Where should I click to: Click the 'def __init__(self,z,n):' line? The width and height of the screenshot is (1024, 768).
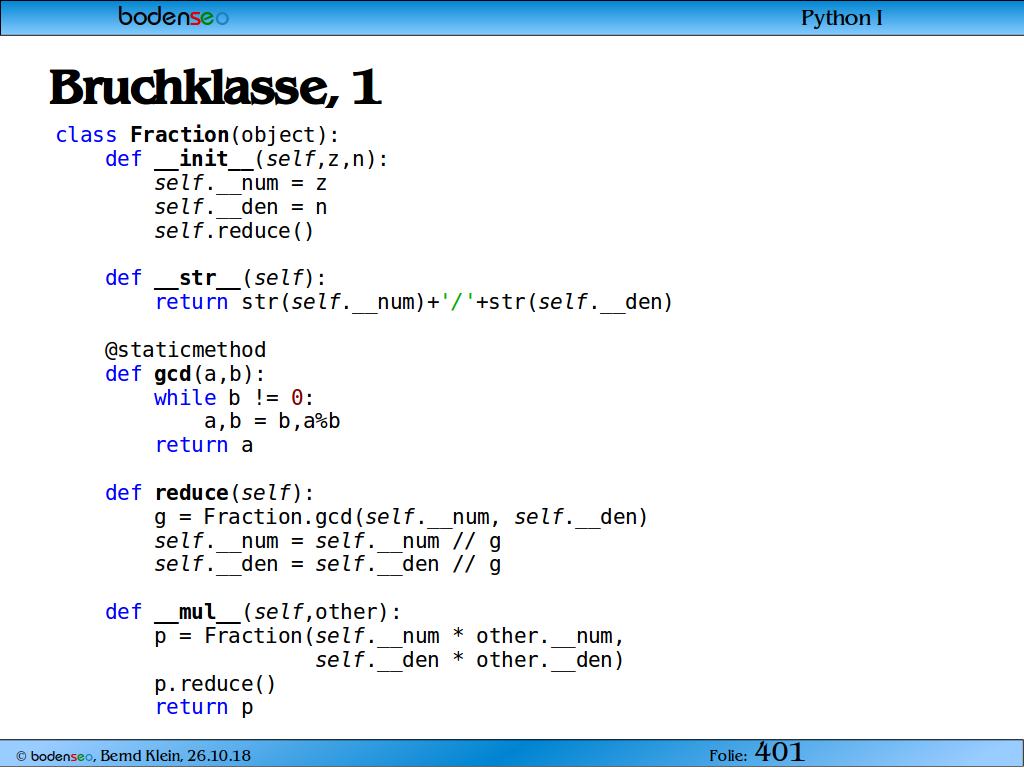247,159
